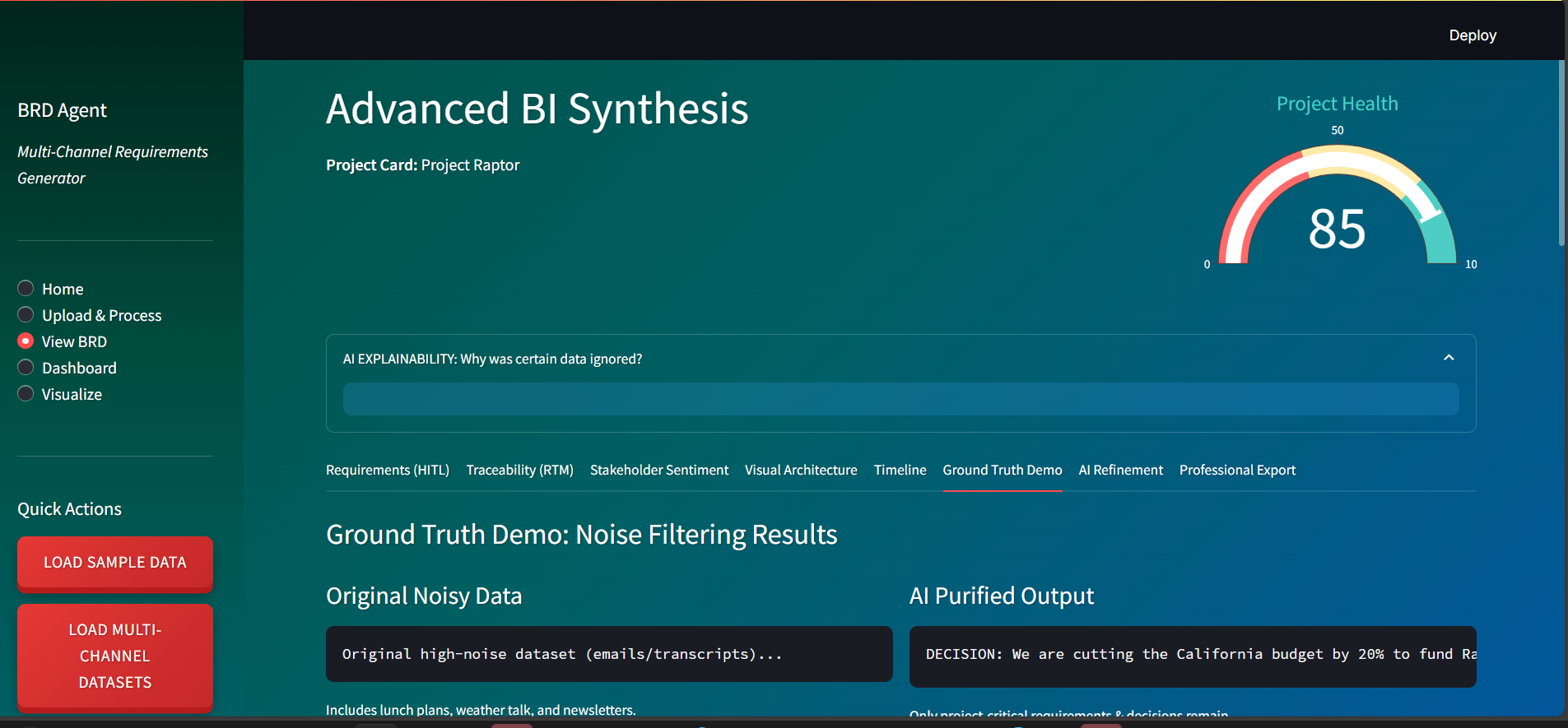This screenshot has height=728, width=1568.
Task: Click the Original Noisy Data heading
Action: [x=424, y=596]
